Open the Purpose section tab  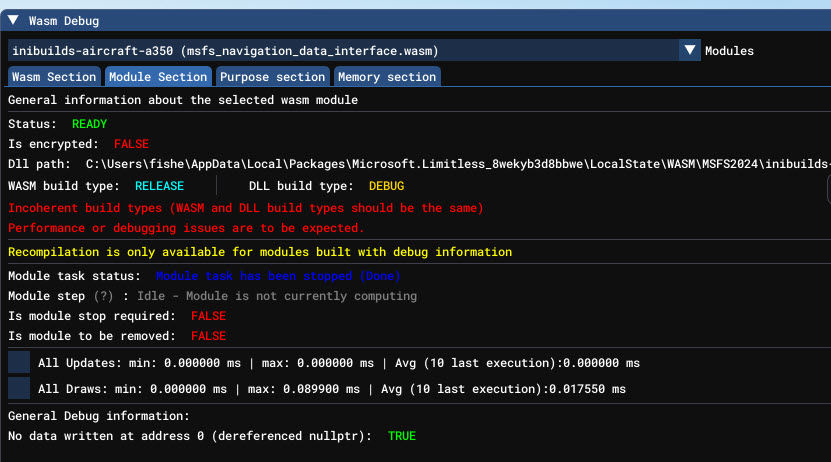[x=272, y=77]
